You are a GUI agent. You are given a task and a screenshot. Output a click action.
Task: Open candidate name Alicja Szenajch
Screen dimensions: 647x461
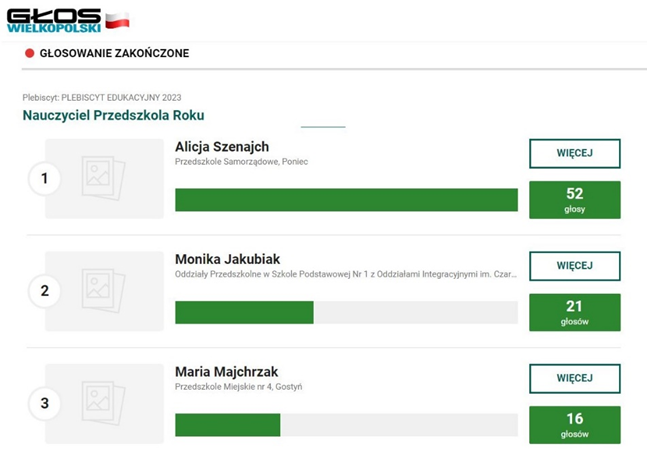click(222, 147)
